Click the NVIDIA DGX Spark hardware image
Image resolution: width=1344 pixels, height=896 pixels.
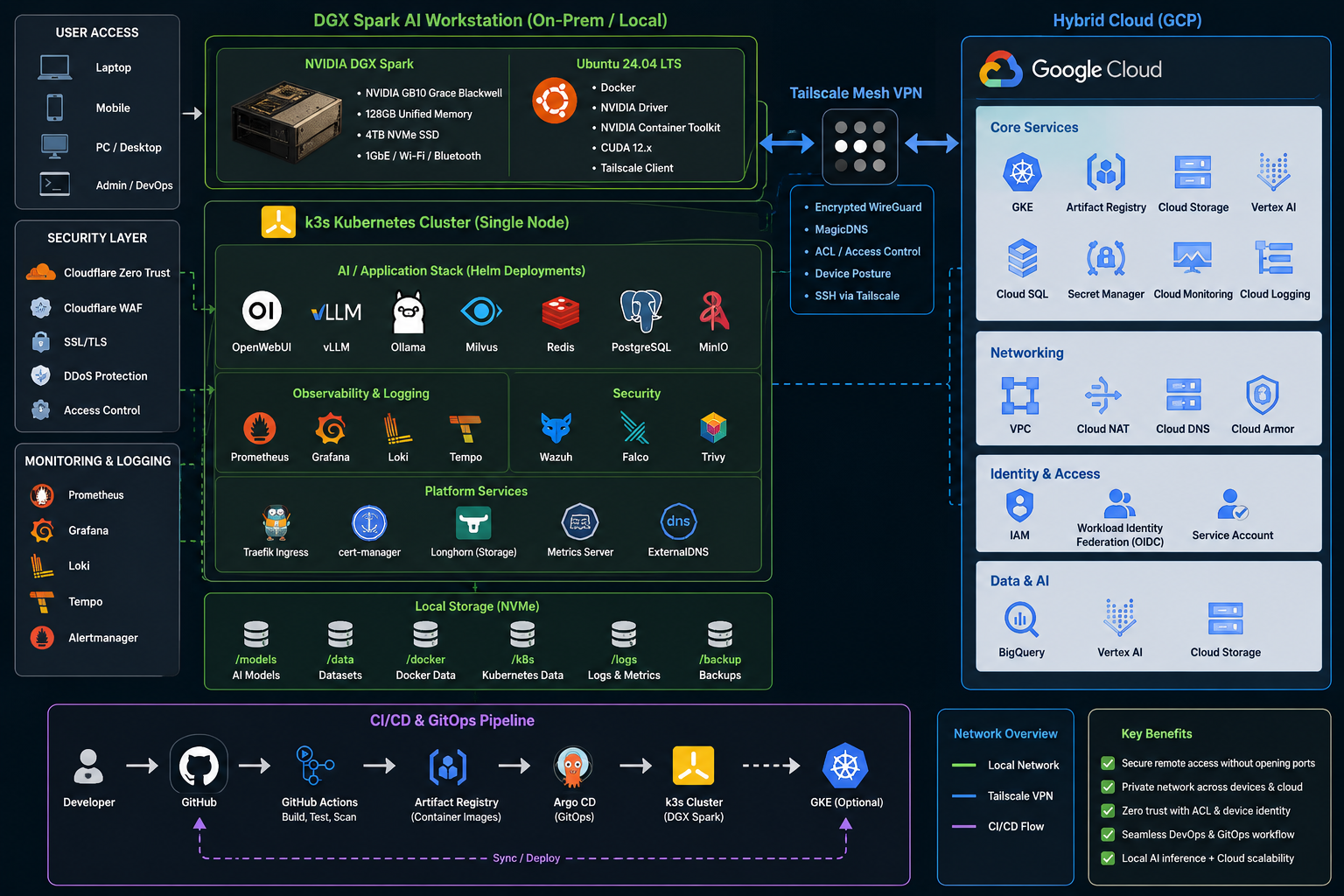(x=286, y=121)
